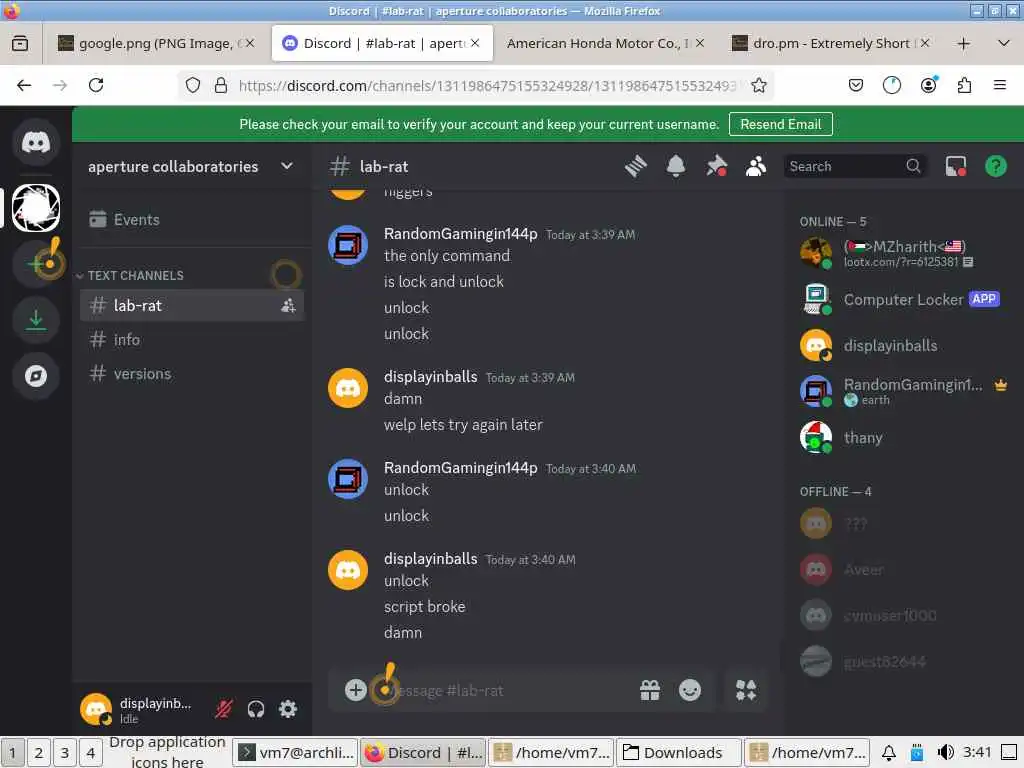This screenshot has width=1024, height=768.
Task: Click Firefox reload page icon
Action: coord(96,85)
